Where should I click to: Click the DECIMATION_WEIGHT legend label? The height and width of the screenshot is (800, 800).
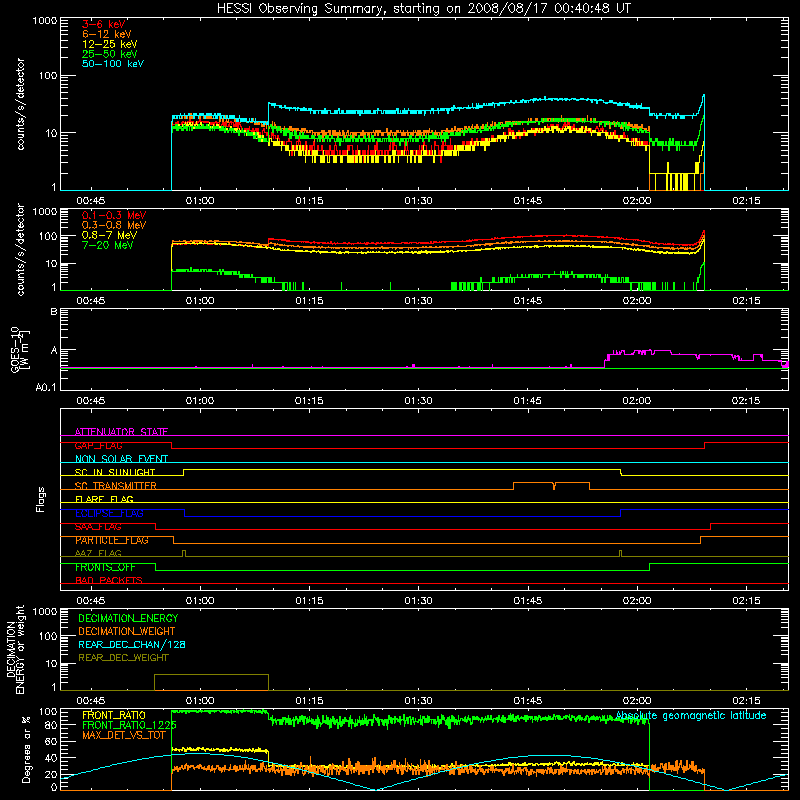pos(127,631)
